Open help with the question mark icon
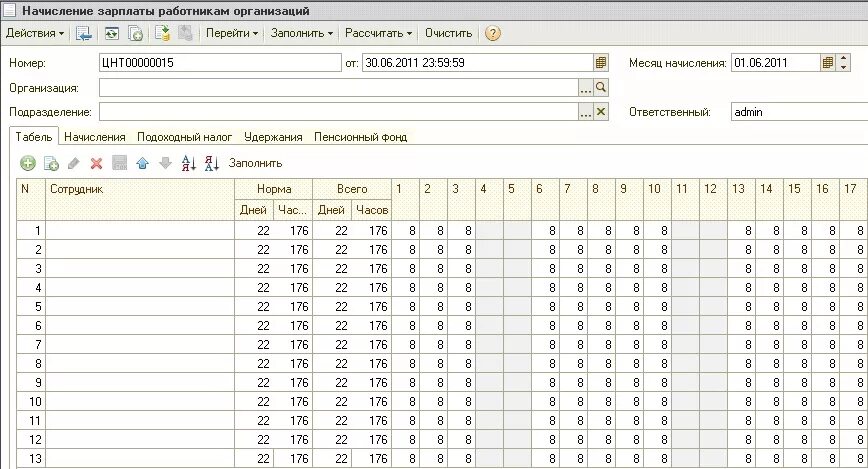 tap(493, 33)
